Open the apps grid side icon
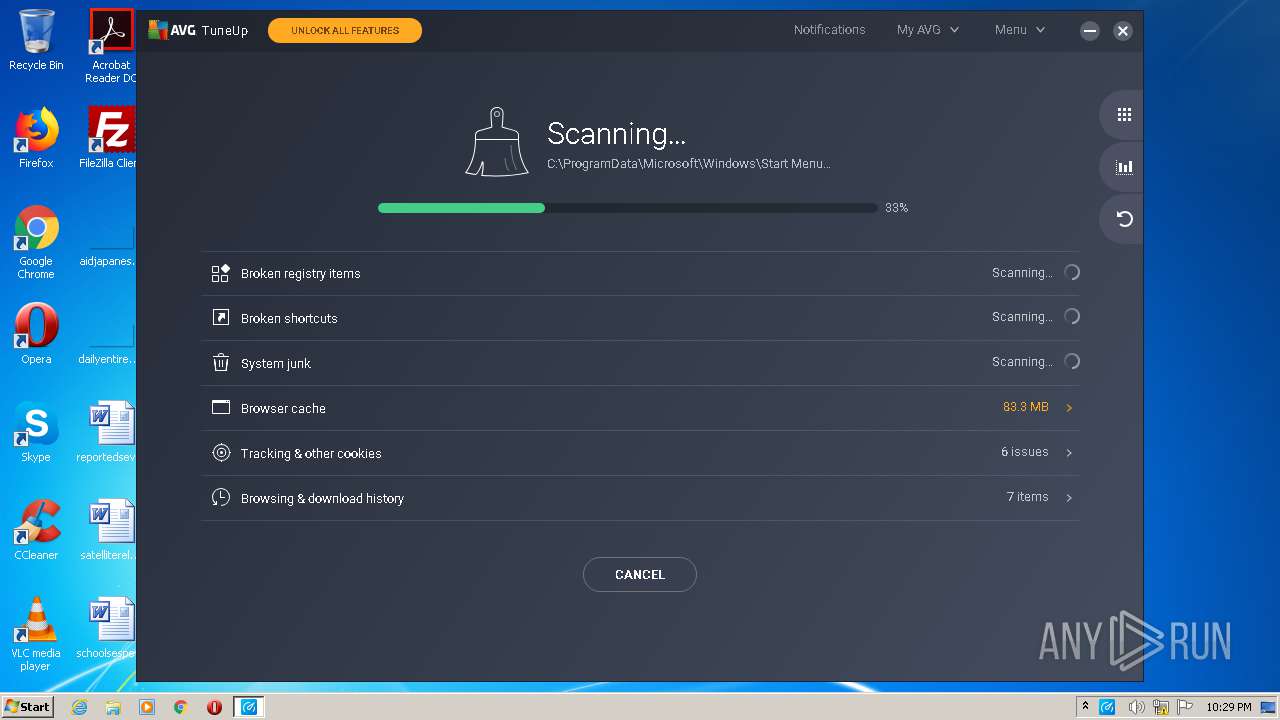The width and height of the screenshot is (1280, 720). 1124,115
